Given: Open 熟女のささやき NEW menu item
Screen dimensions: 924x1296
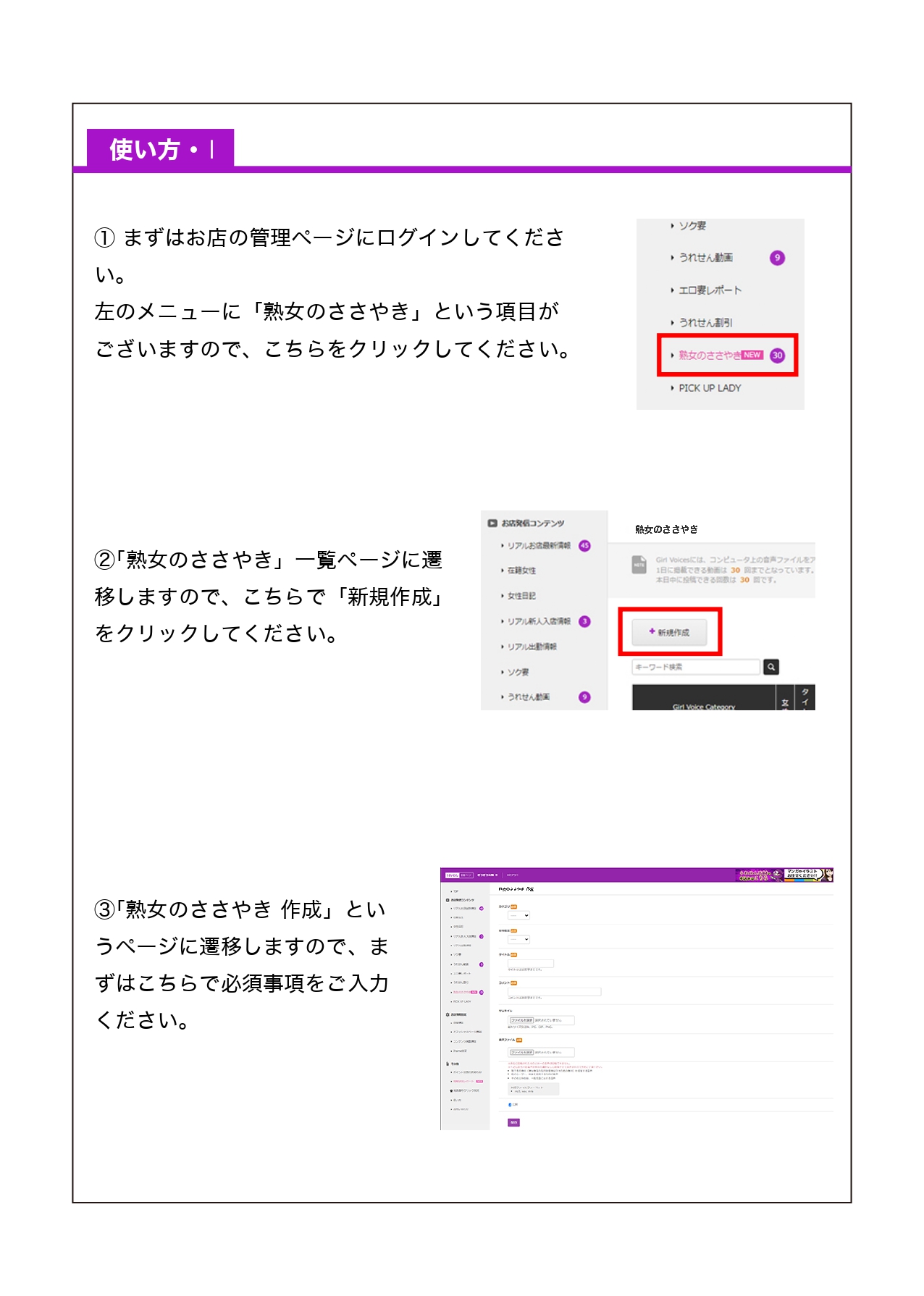Looking at the screenshot, I should coord(720,355).
